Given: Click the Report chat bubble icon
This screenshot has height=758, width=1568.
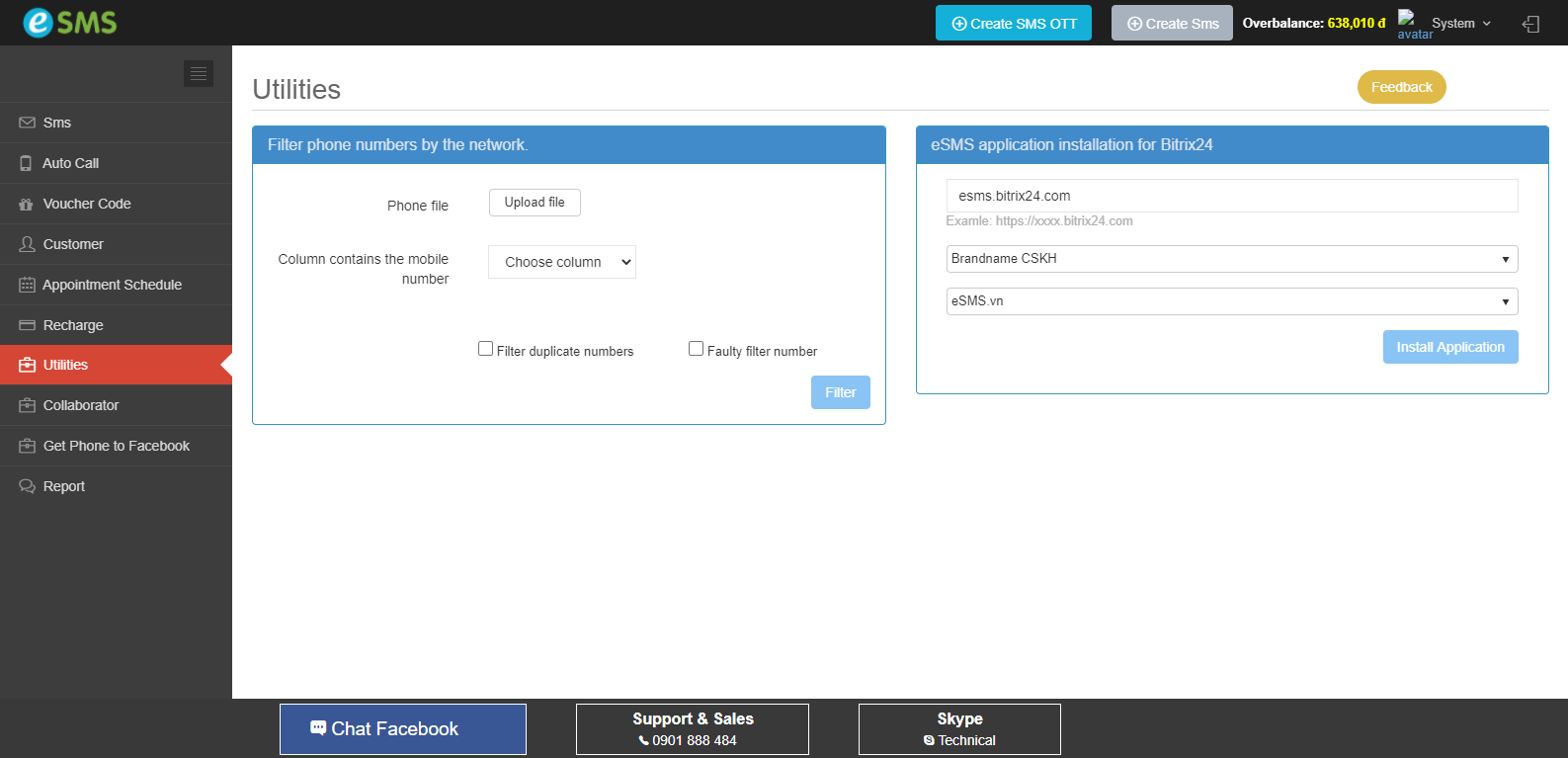Looking at the screenshot, I should point(27,486).
